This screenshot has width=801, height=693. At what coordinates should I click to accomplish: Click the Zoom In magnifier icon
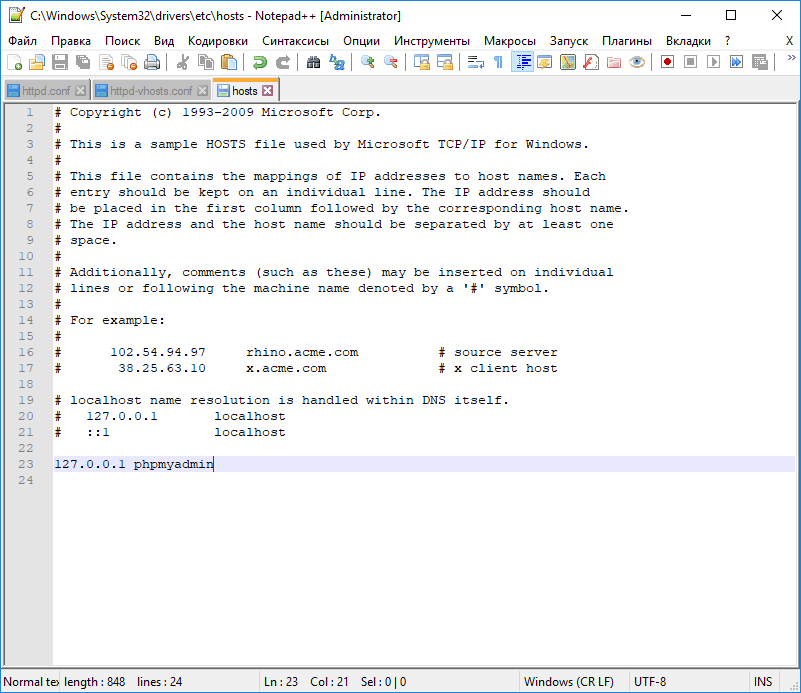click(368, 62)
